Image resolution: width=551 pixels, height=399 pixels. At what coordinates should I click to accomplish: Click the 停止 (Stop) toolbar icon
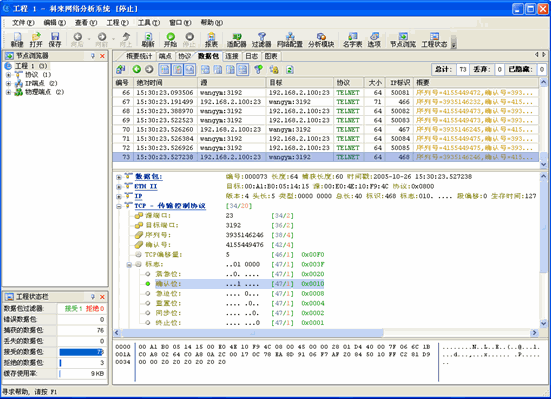tap(189, 40)
